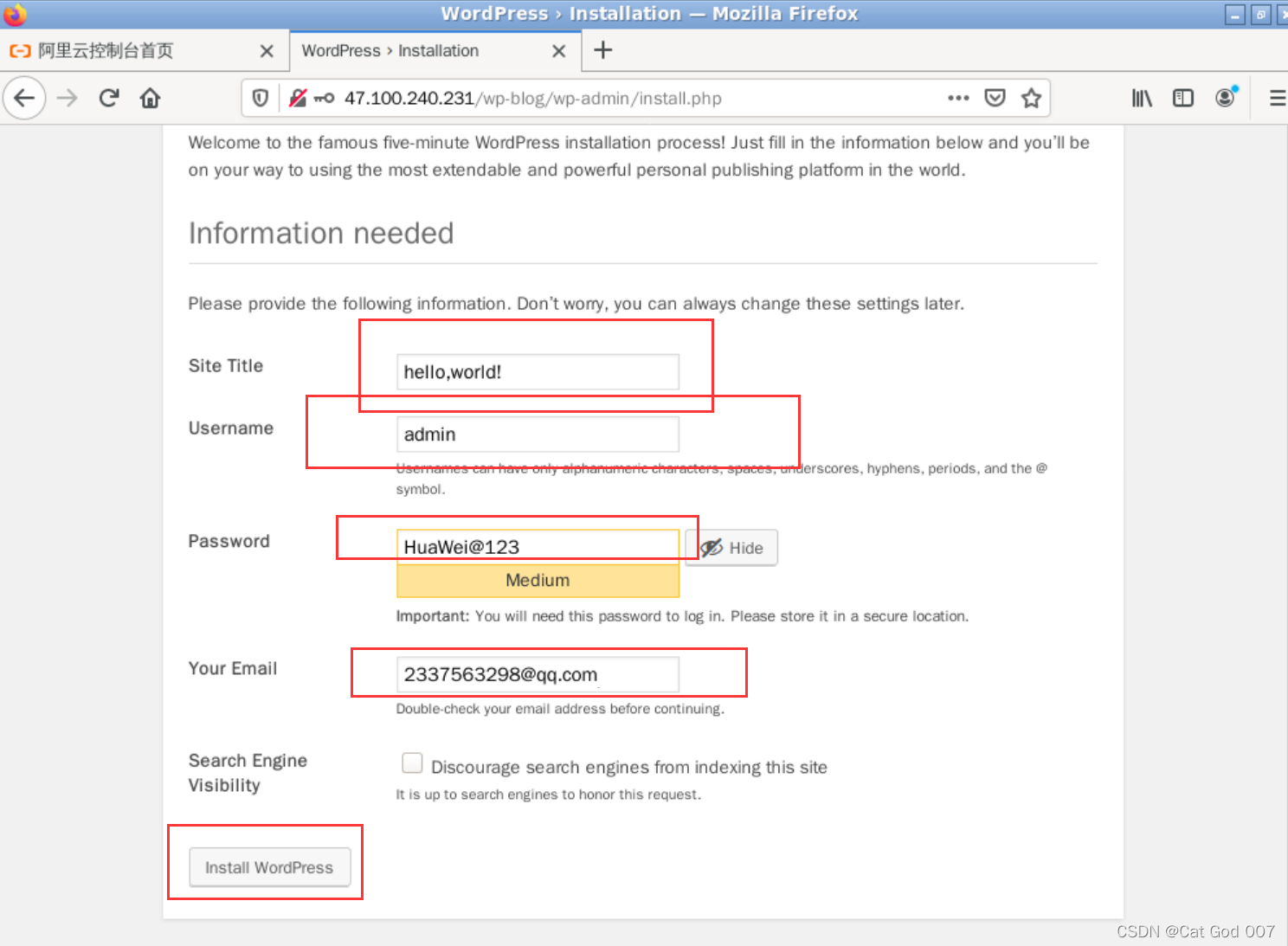This screenshot has height=946, width=1288.
Task: Click the Install WordPress button
Action: 270,867
